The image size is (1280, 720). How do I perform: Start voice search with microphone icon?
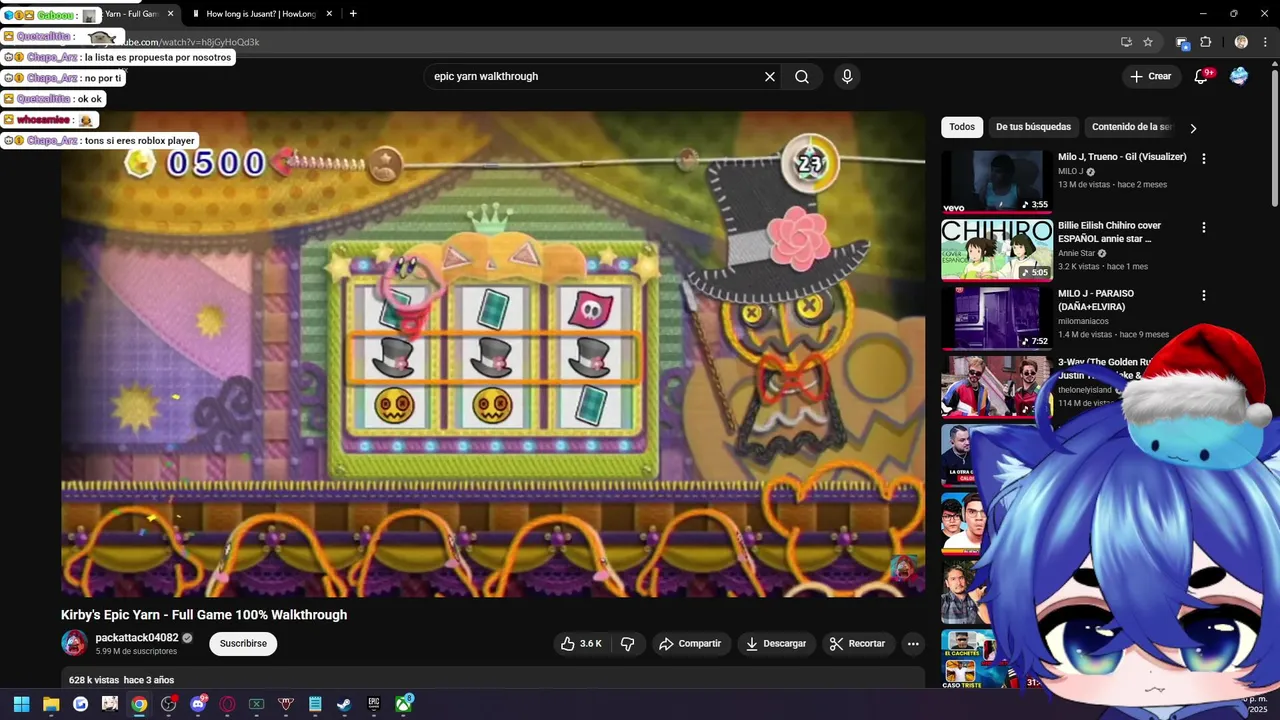[847, 77]
